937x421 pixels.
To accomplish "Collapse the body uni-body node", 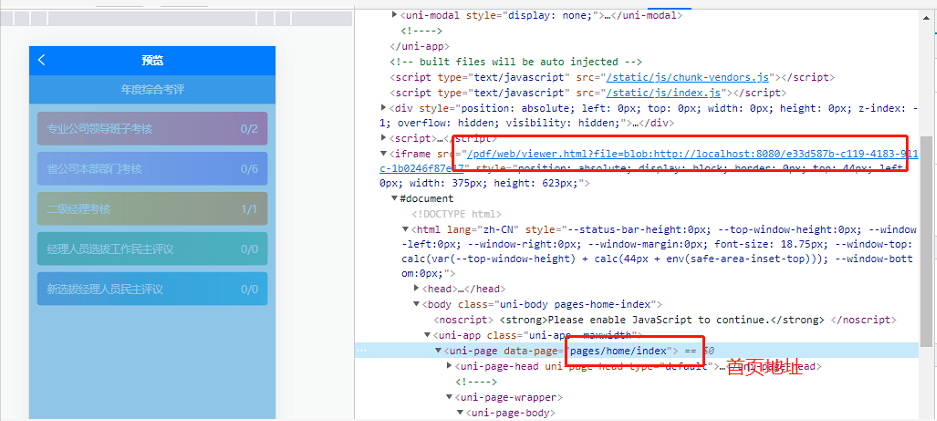I will (416, 304).
